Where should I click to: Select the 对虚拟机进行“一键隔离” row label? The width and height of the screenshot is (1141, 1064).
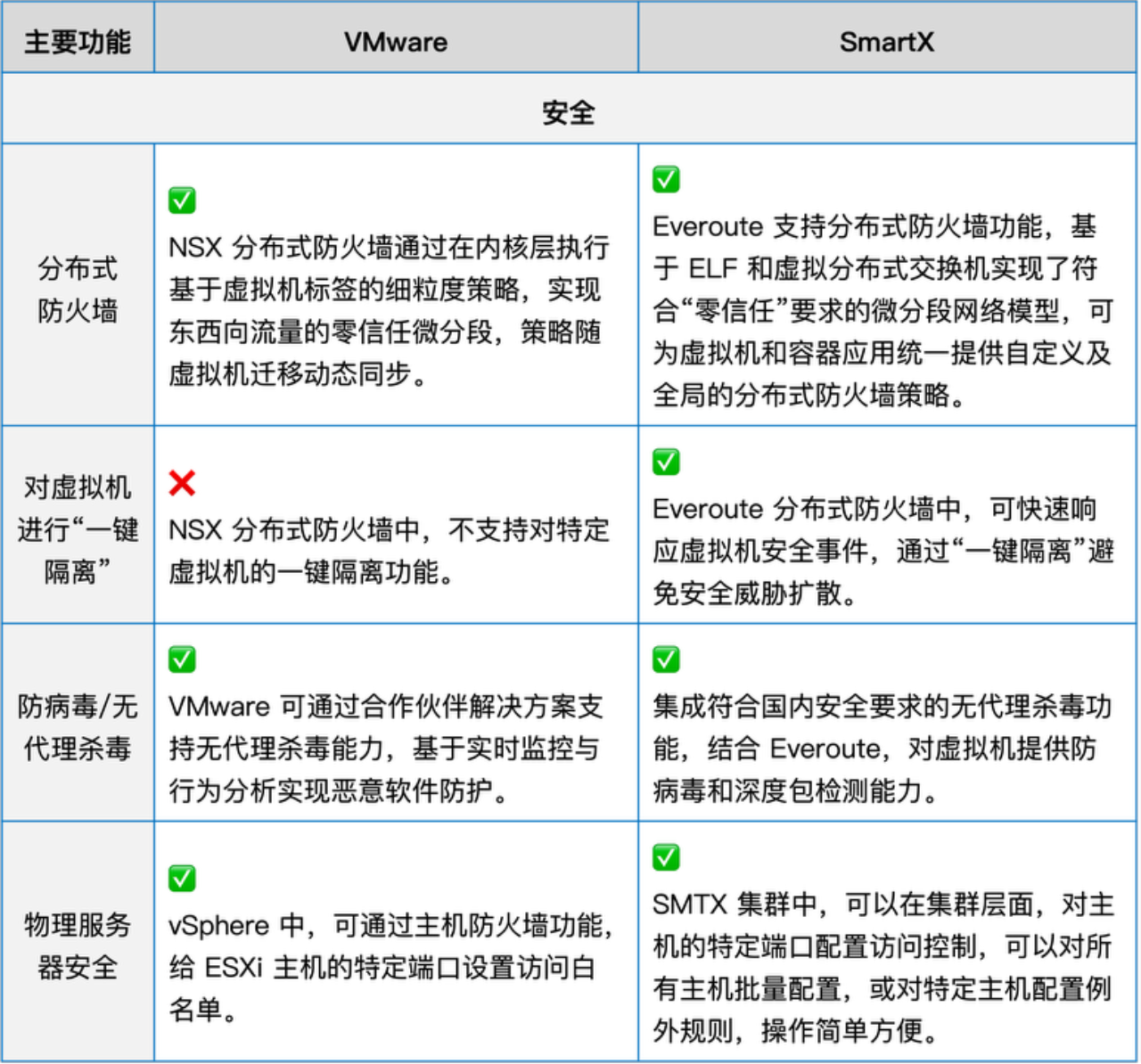[78, 529]
